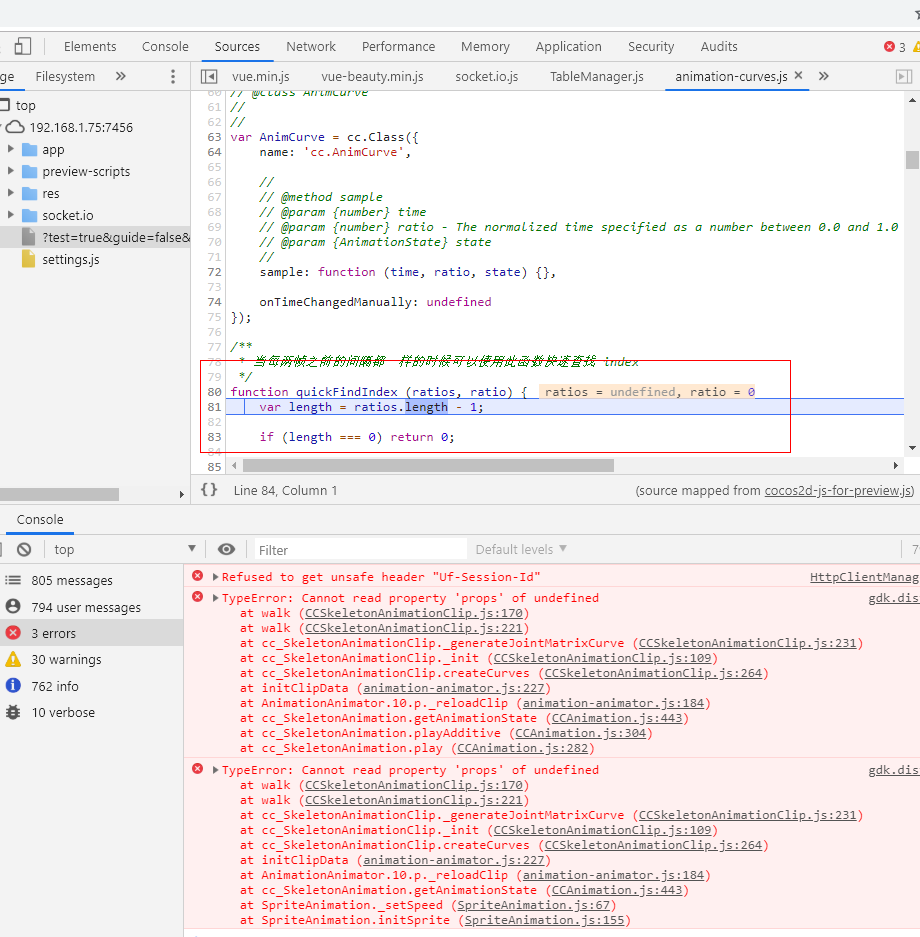Screen dimensions: 920x937
Task: Click the pretty print braces icon
Action: point(209,490)
